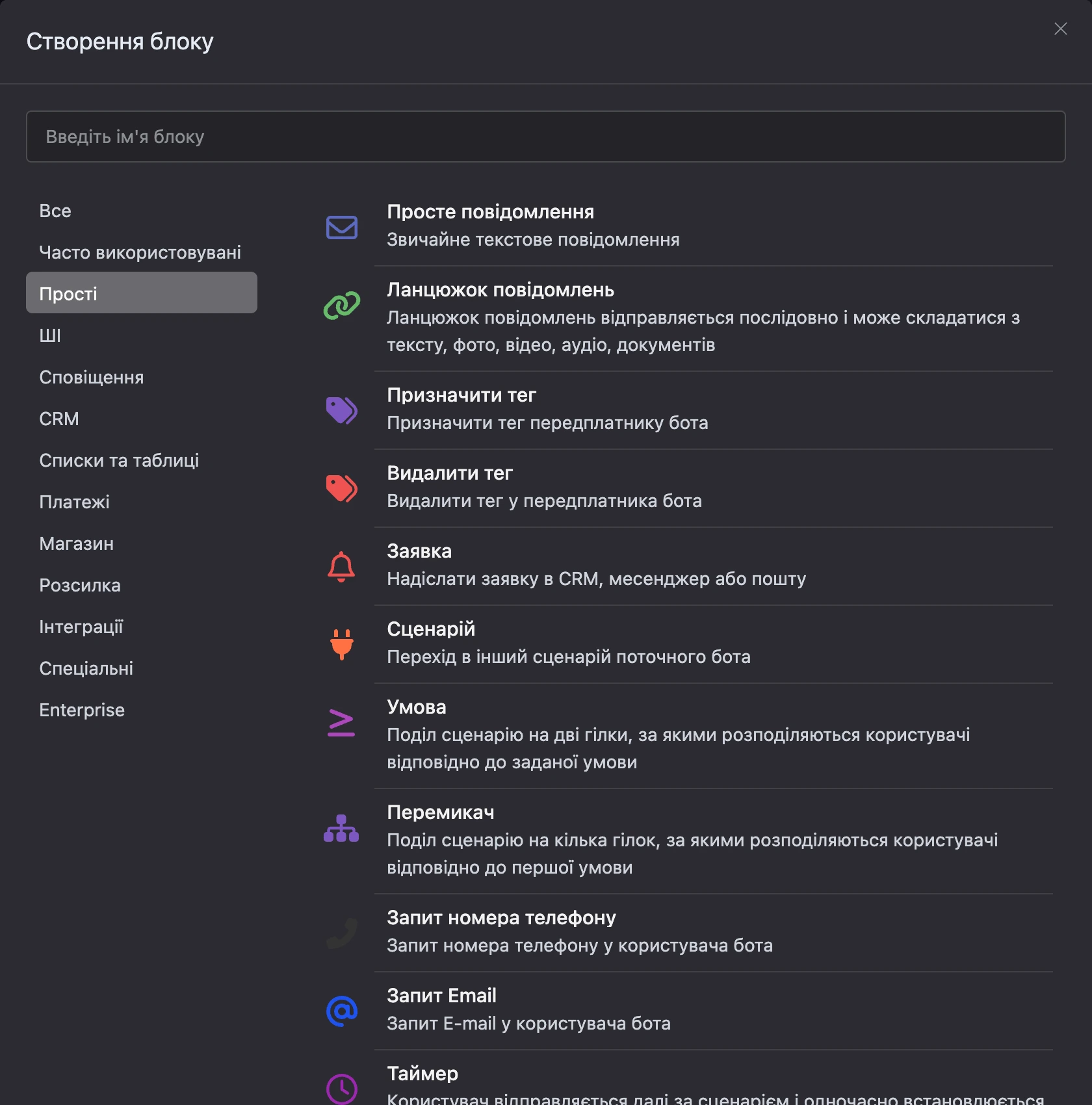Select the Ланцюжок повідомлень block title

click(500, 290)
